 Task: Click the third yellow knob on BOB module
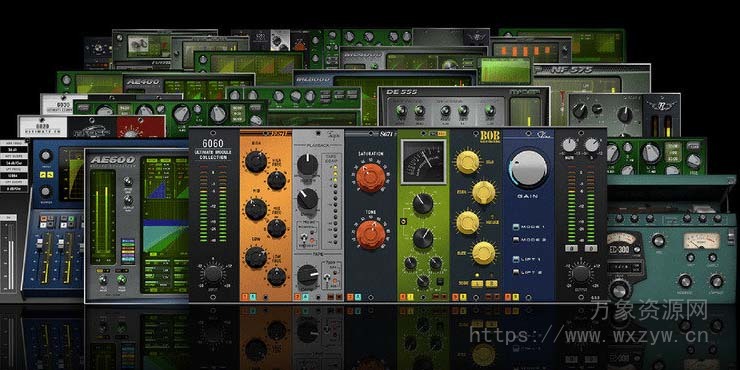tap(468, 222)
